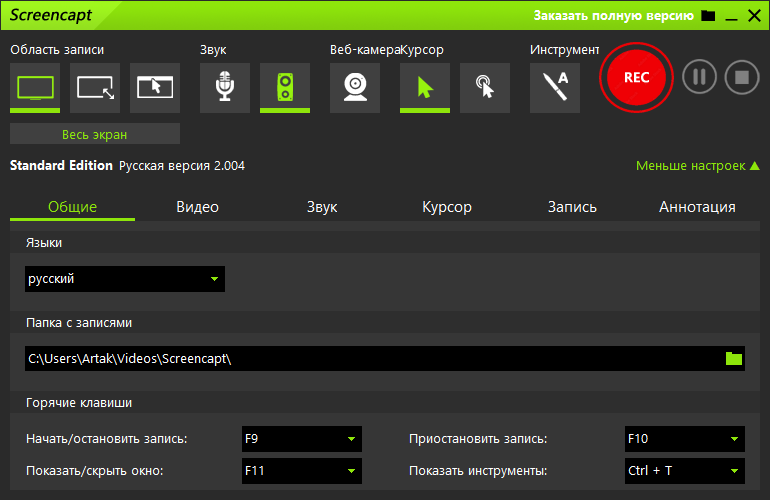
Task: Toggle cursor click effect icon
Action: pos(485,87)
